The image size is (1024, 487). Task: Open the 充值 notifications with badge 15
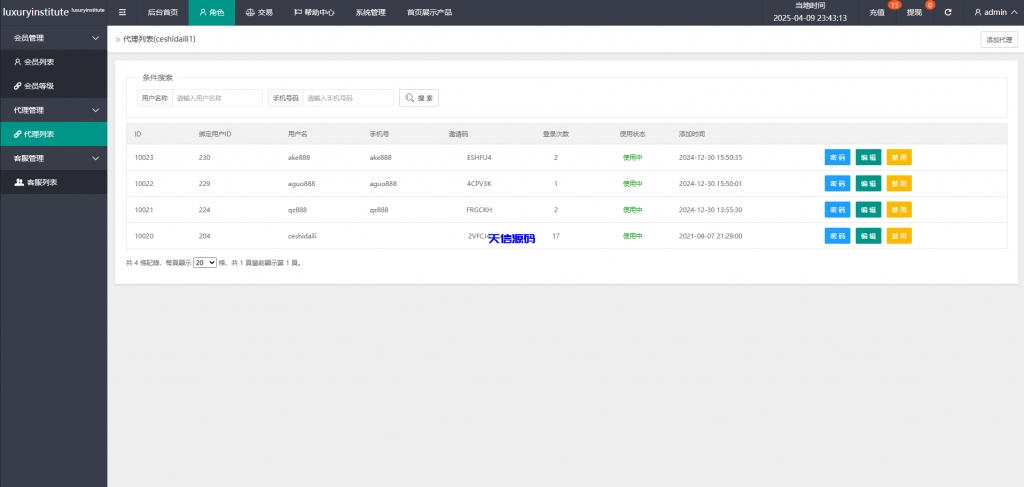click(x=879, y=13)
